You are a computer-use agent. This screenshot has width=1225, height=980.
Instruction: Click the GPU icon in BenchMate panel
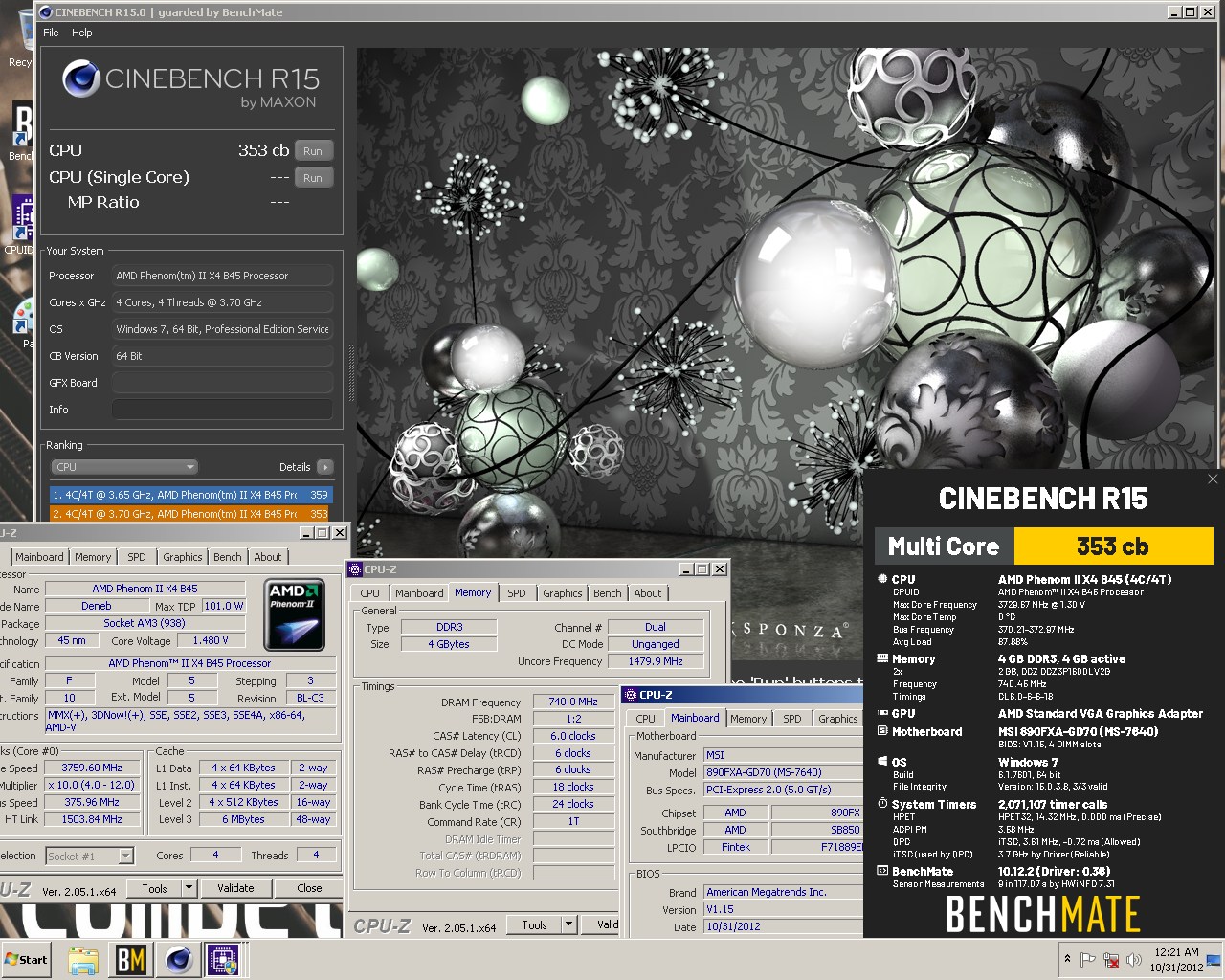pyautogui.click(x=882, y=713)
